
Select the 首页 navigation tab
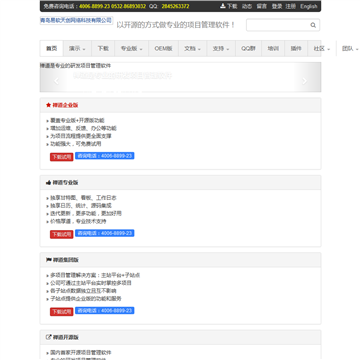(51, 49)
